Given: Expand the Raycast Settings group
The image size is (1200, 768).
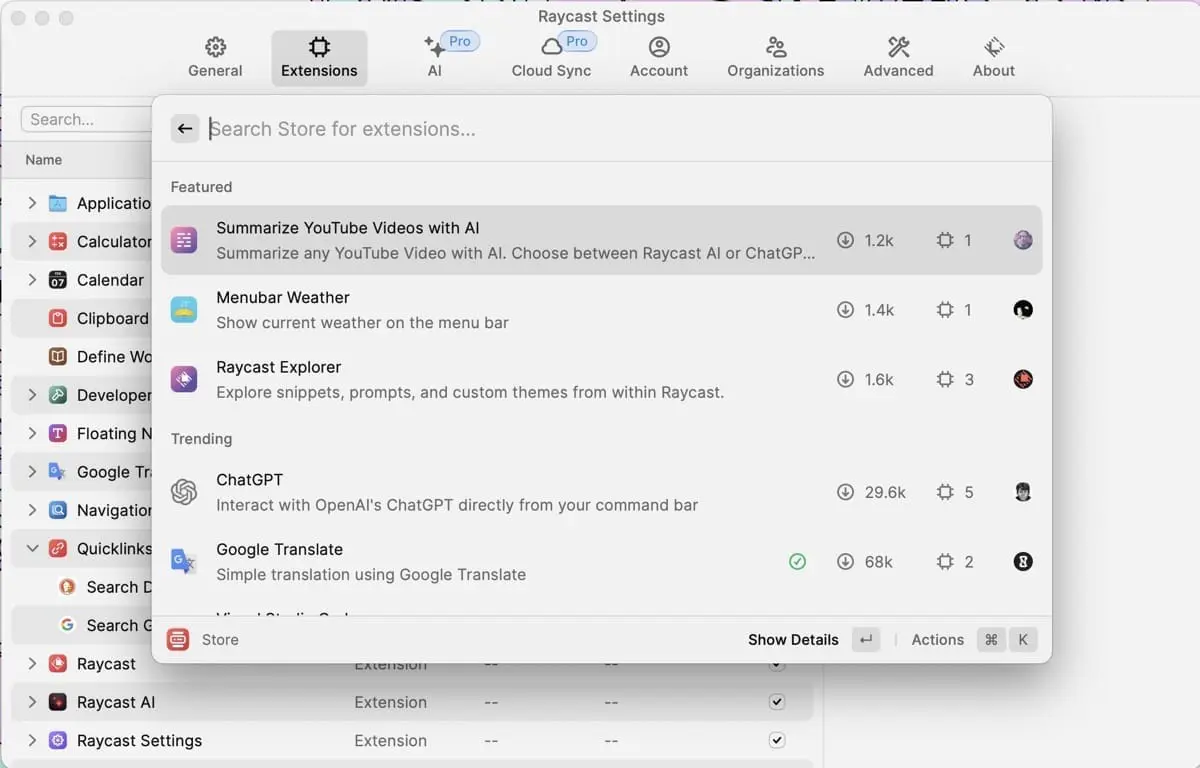Looking at the screenshot, I should (x=32, y=741).
